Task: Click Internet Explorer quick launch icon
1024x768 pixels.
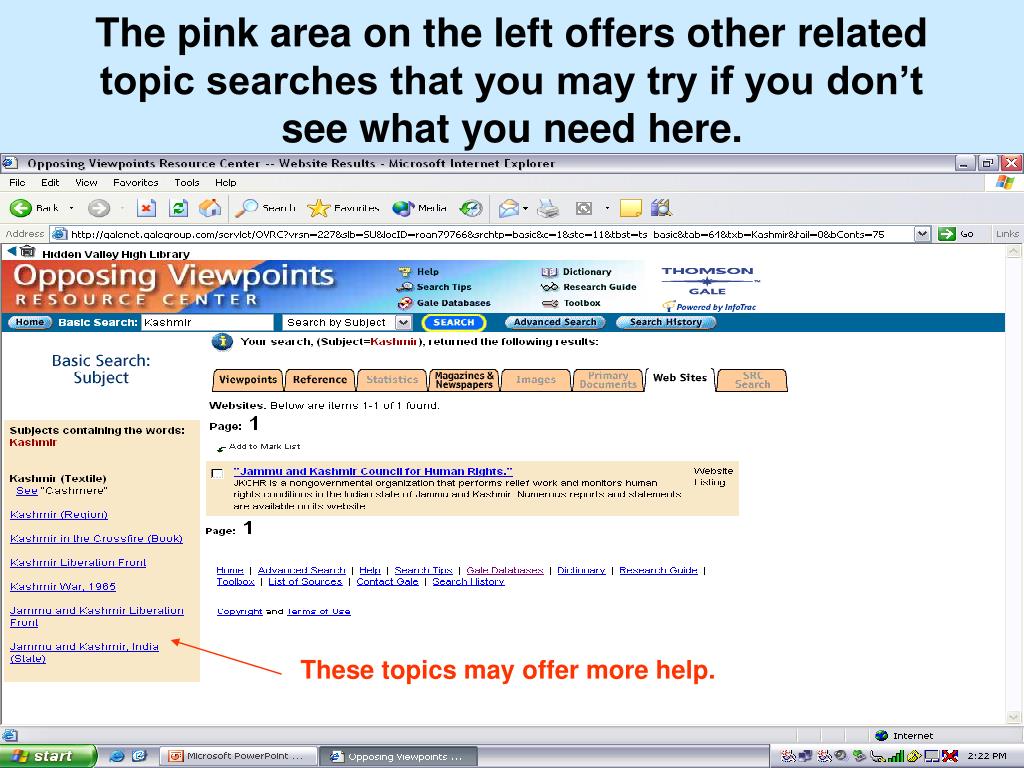Action: (117, 756)
